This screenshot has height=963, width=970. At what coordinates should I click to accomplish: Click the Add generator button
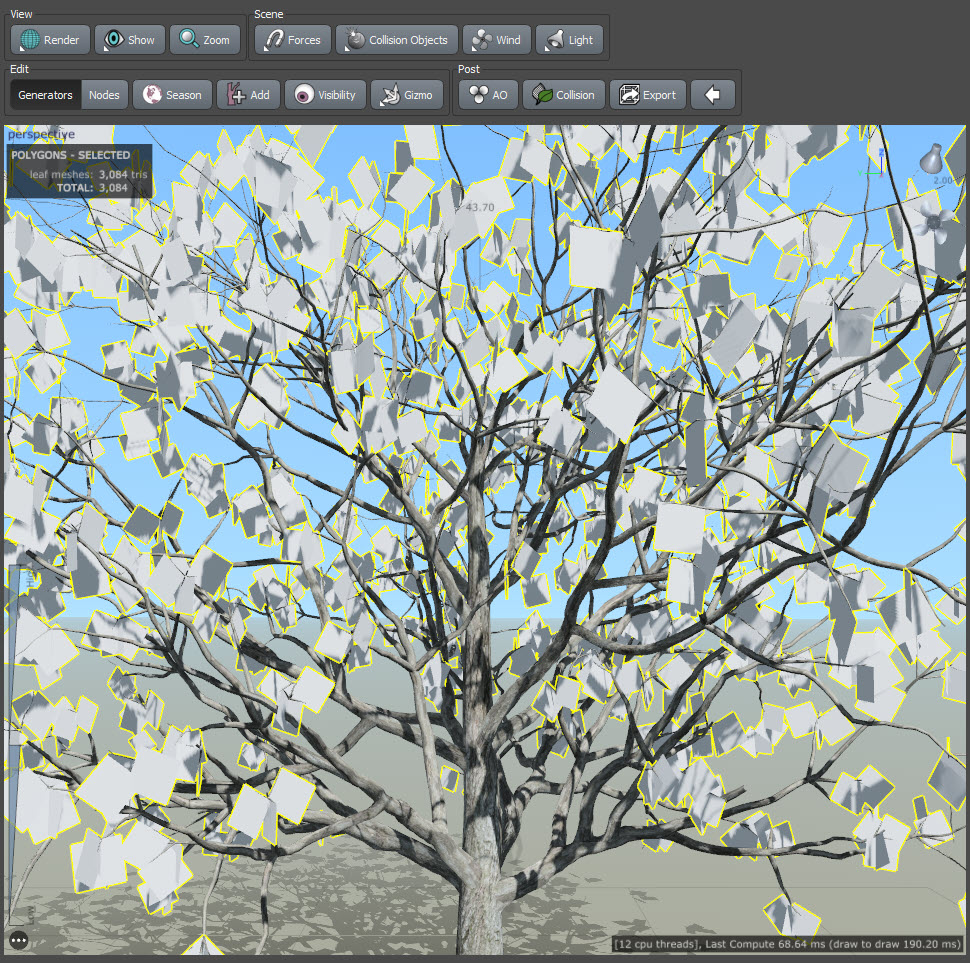coord(248,95)
